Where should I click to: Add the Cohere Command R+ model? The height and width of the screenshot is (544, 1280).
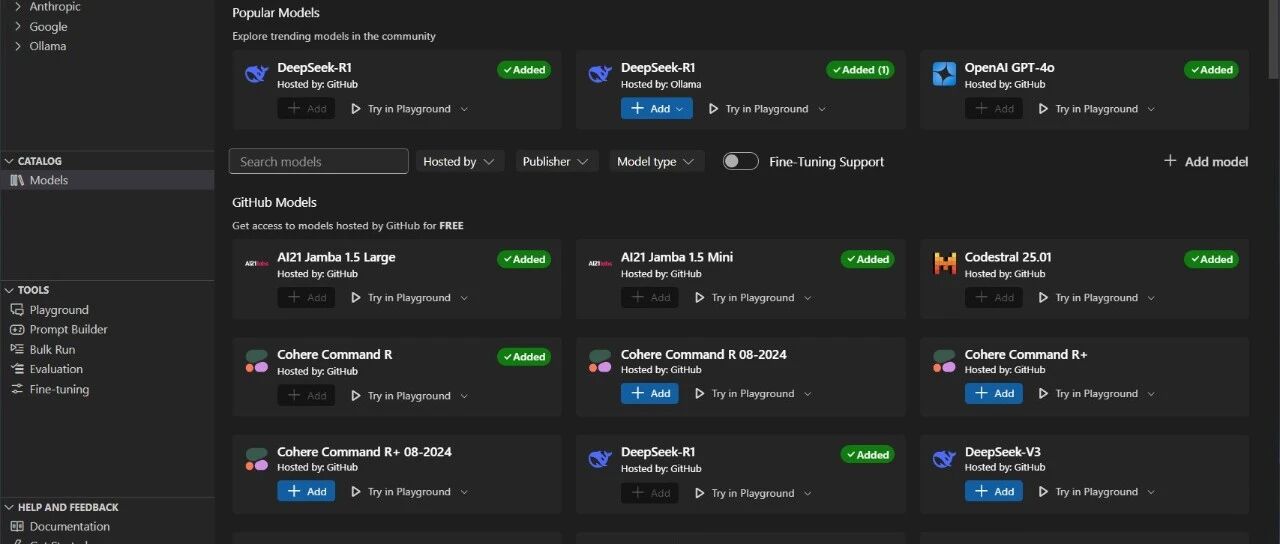pos(993,394)
